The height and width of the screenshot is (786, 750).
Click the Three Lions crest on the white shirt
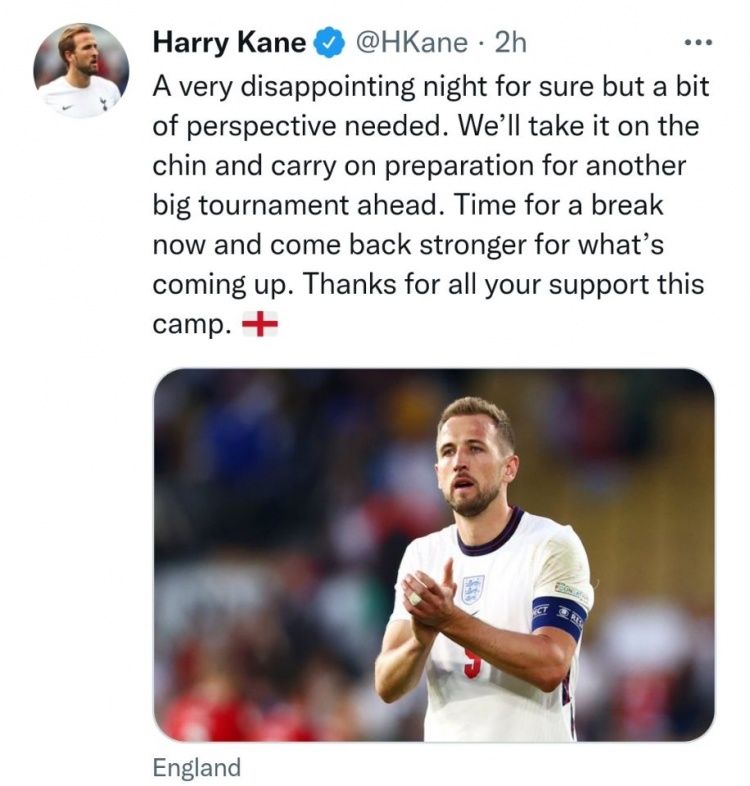[x=472, y=590]
